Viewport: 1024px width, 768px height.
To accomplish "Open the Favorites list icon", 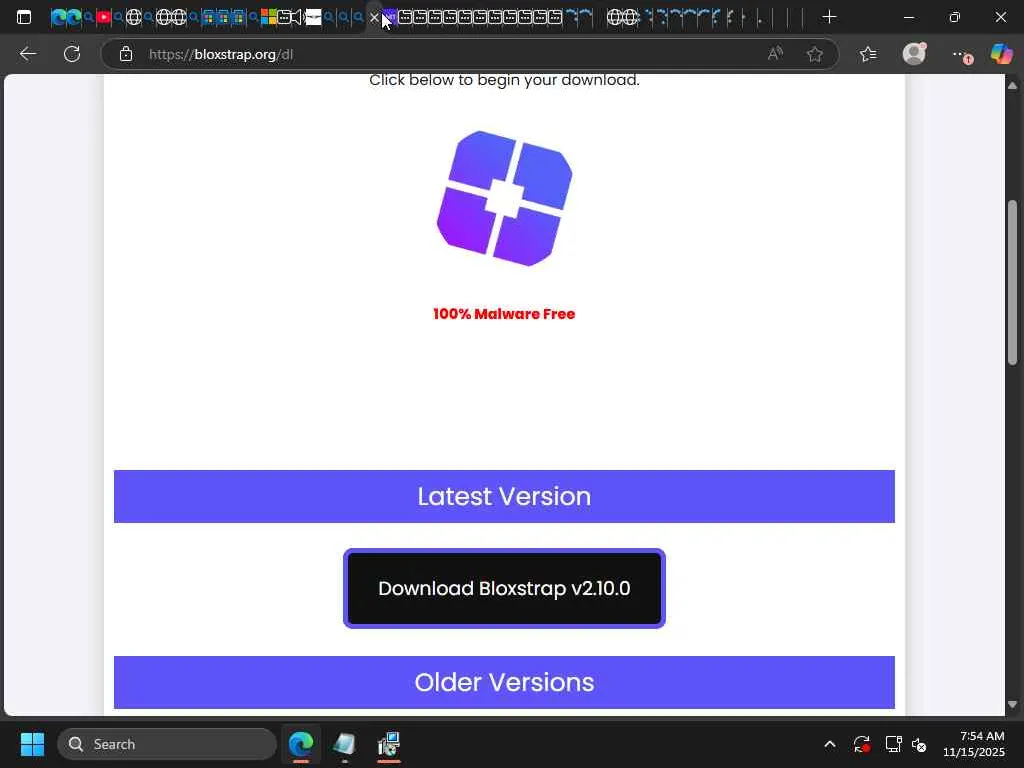I will (868, 54).
